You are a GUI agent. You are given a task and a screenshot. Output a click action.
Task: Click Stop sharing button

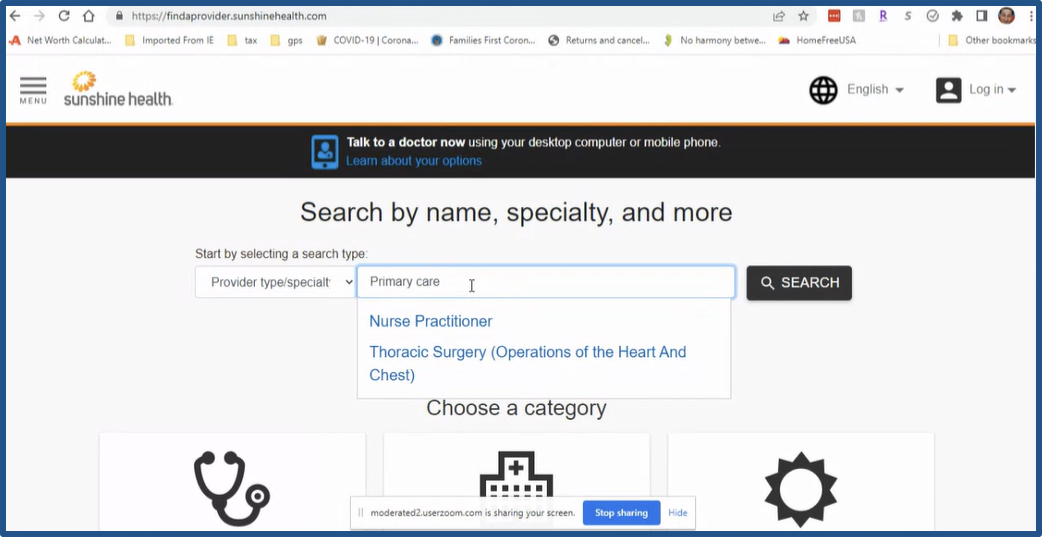point(621,513)
